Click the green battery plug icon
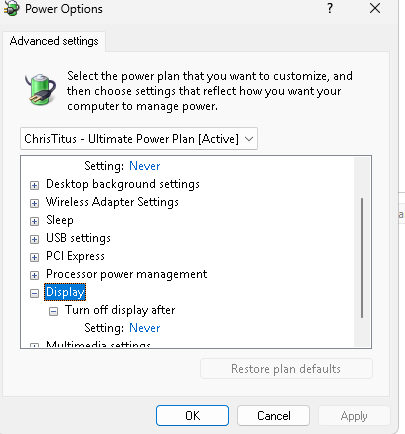Image resolution: width=405 pixels, height=434 pixels. tap(40, 89)
